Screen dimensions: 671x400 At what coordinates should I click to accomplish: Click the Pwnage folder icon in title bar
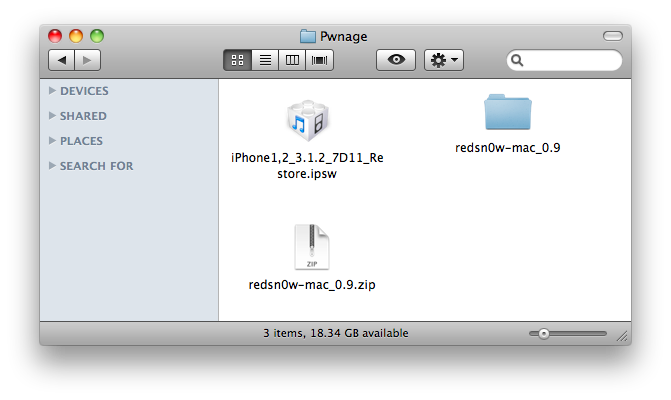coord(308,36)
